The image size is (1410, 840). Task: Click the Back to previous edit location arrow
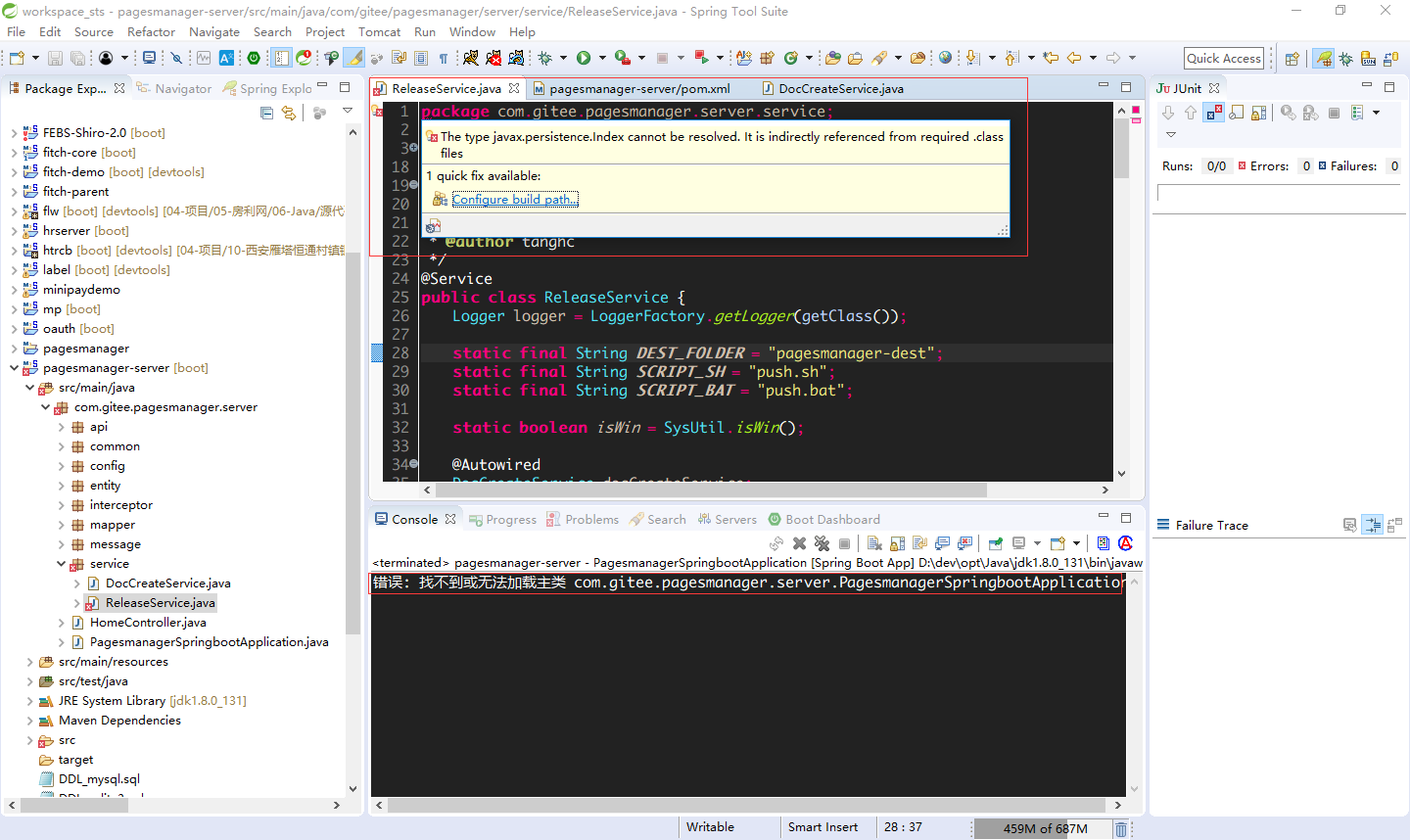click(x=1051, y=58)
